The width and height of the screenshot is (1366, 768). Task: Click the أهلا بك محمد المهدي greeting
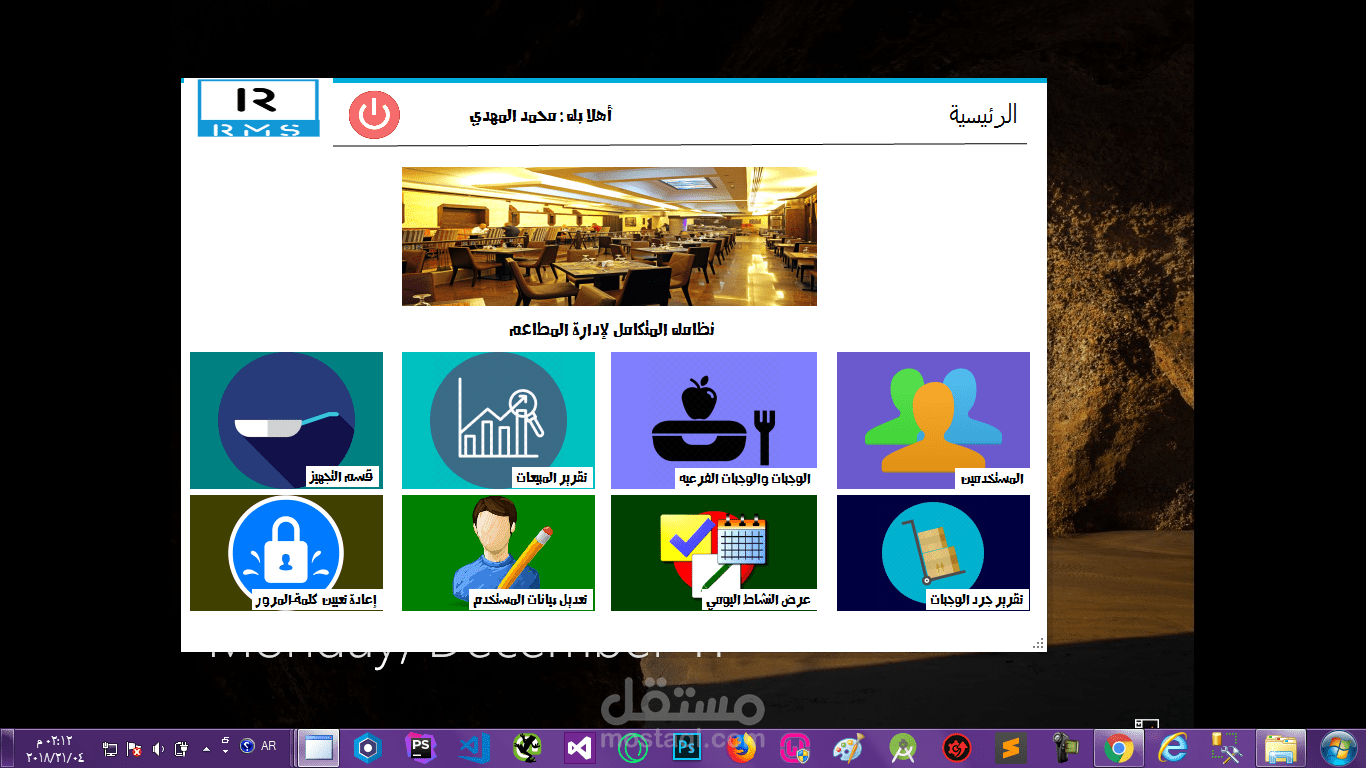tap(541, 116)
